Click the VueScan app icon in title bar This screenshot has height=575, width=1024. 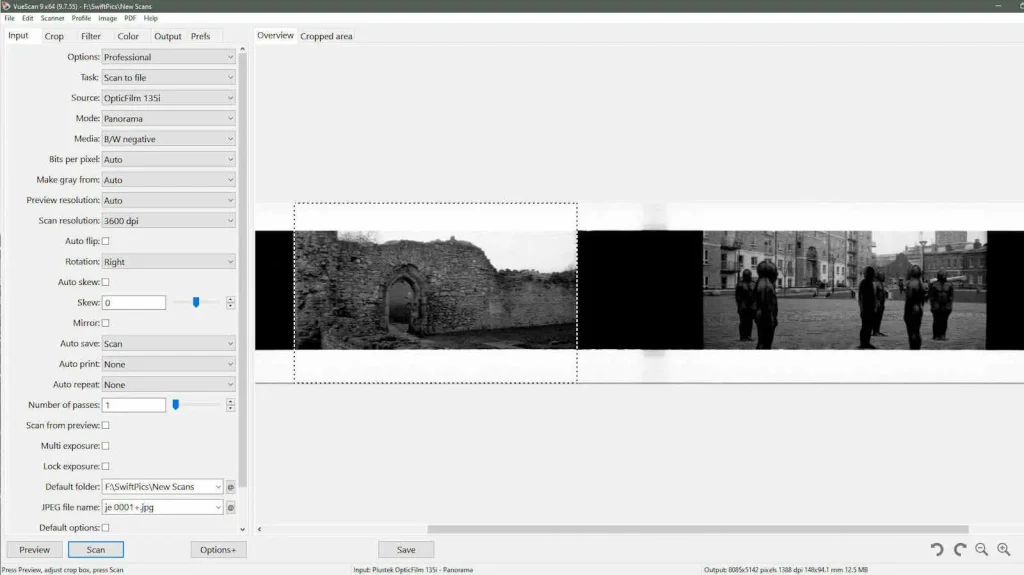pyautogui.click(x=6, y=6)
